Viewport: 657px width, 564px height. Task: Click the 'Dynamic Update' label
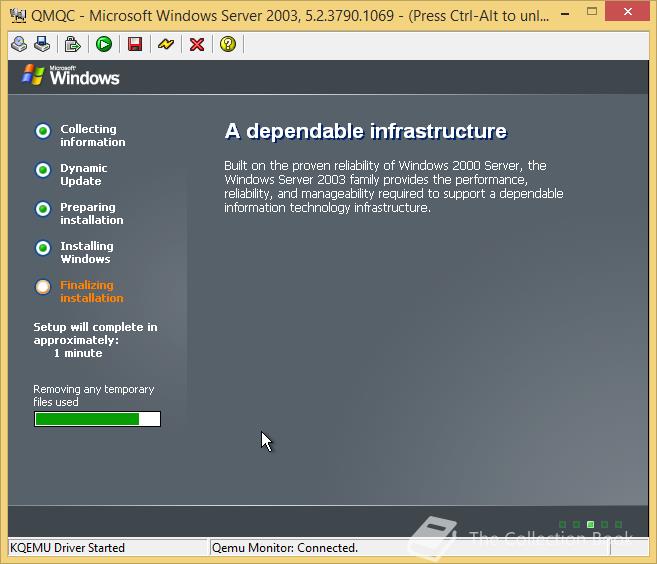83,174
